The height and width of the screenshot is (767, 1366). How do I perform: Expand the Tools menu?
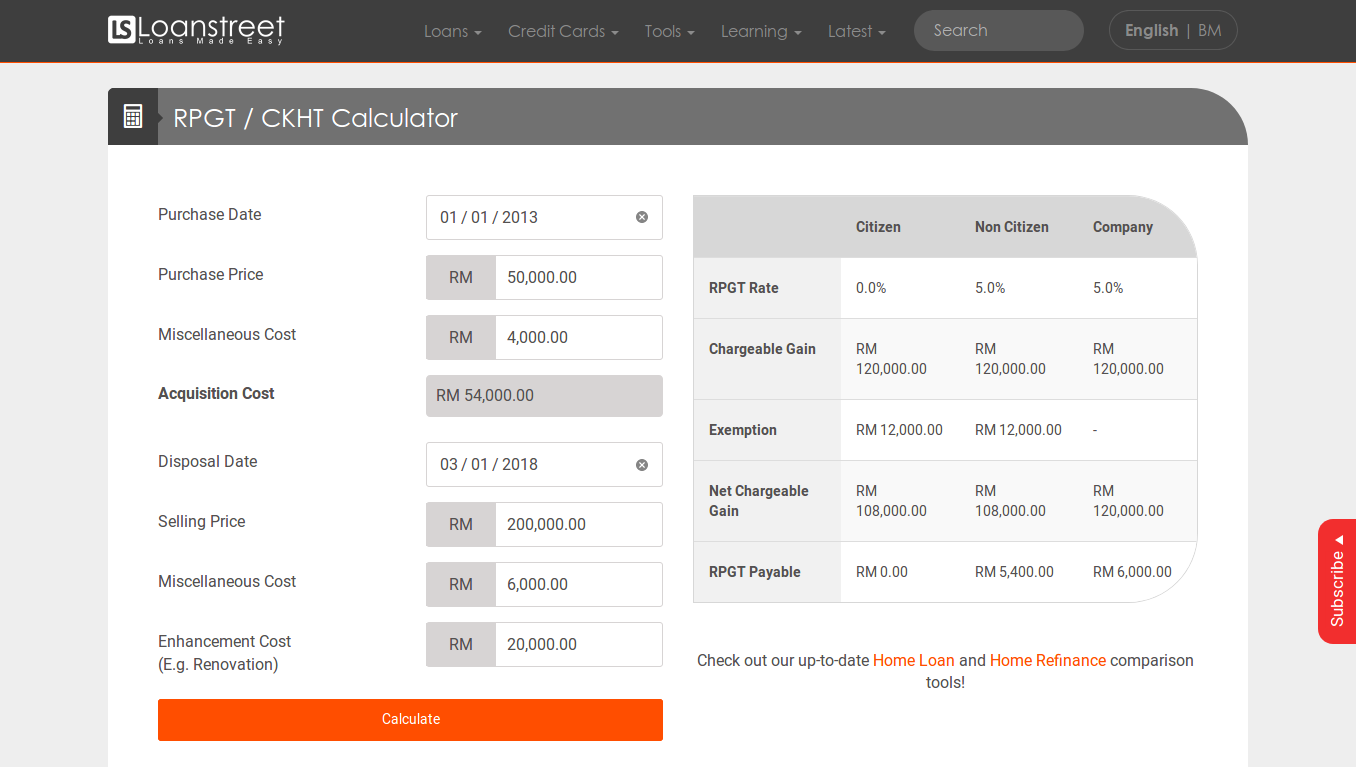(669, 31)
